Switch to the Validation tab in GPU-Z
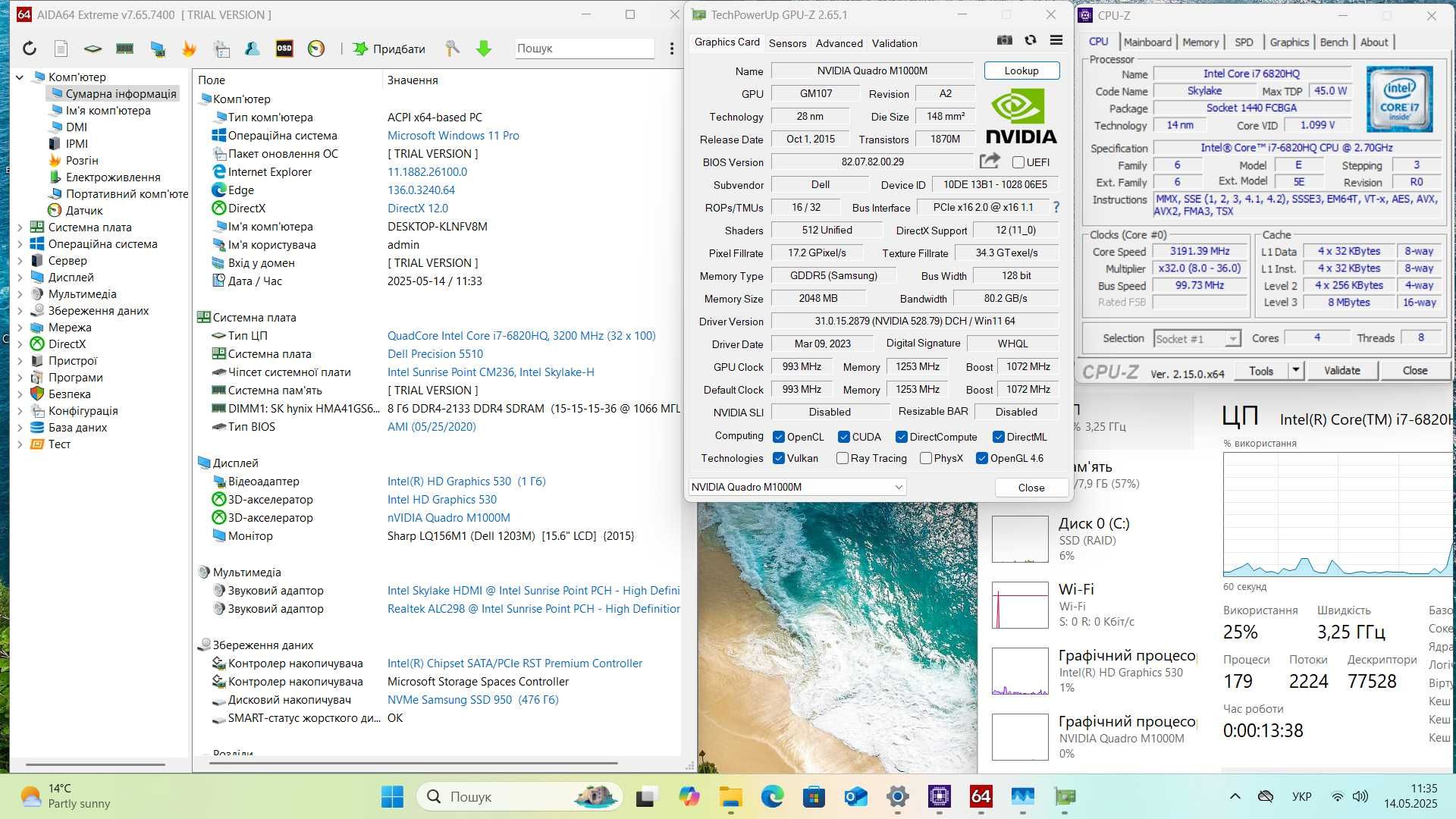Viewport: 1456px width, 819px height. pos(894,43)
